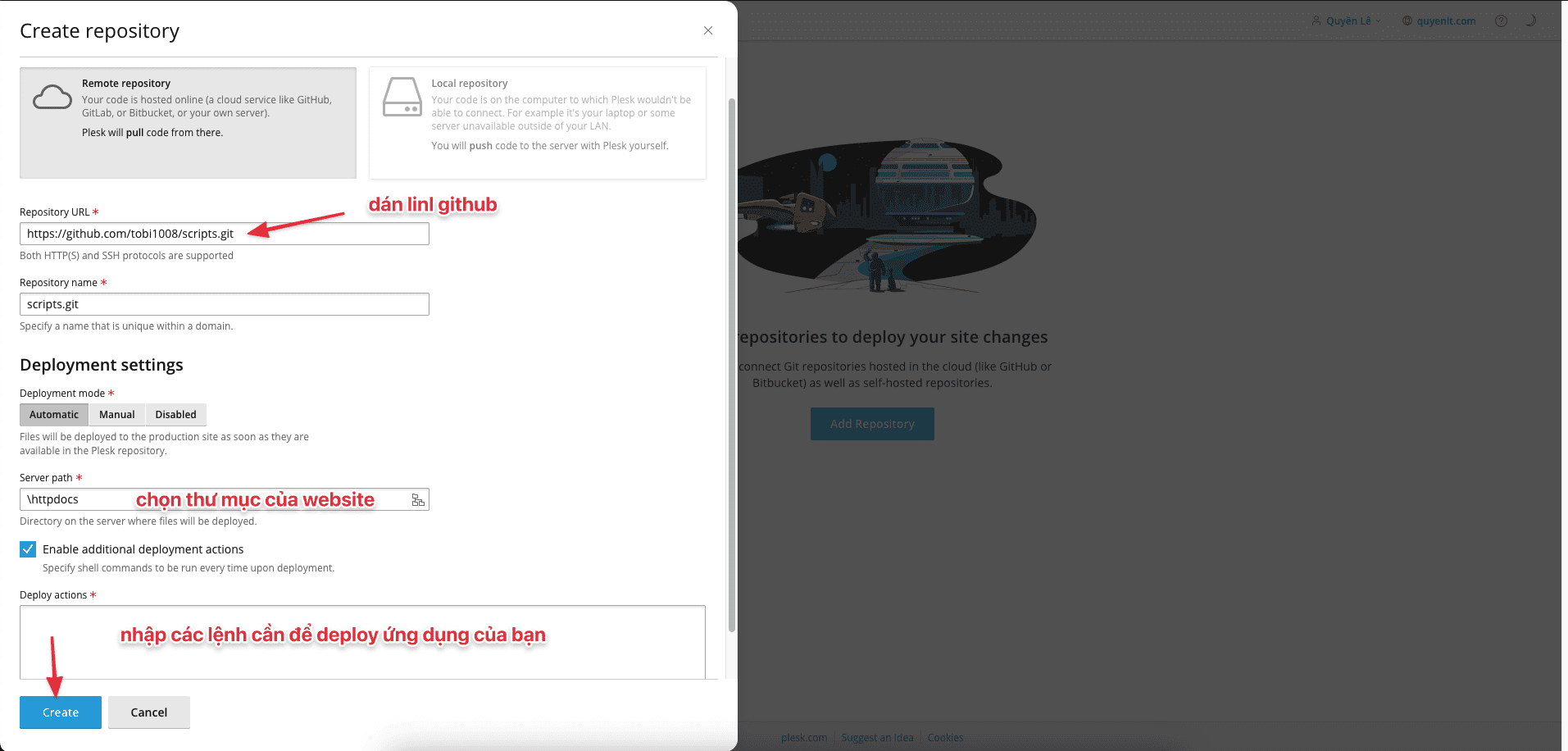Click the help question mark icon
The height and width of the screenshot is (751, 1568).
1501,21
